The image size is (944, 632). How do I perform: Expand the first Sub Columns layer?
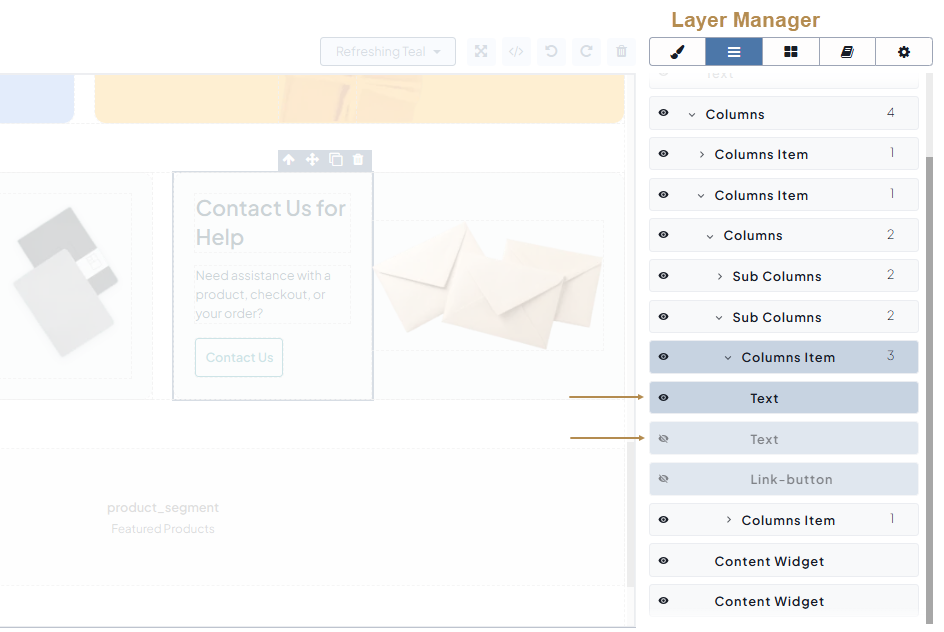[x=720, y=276]
